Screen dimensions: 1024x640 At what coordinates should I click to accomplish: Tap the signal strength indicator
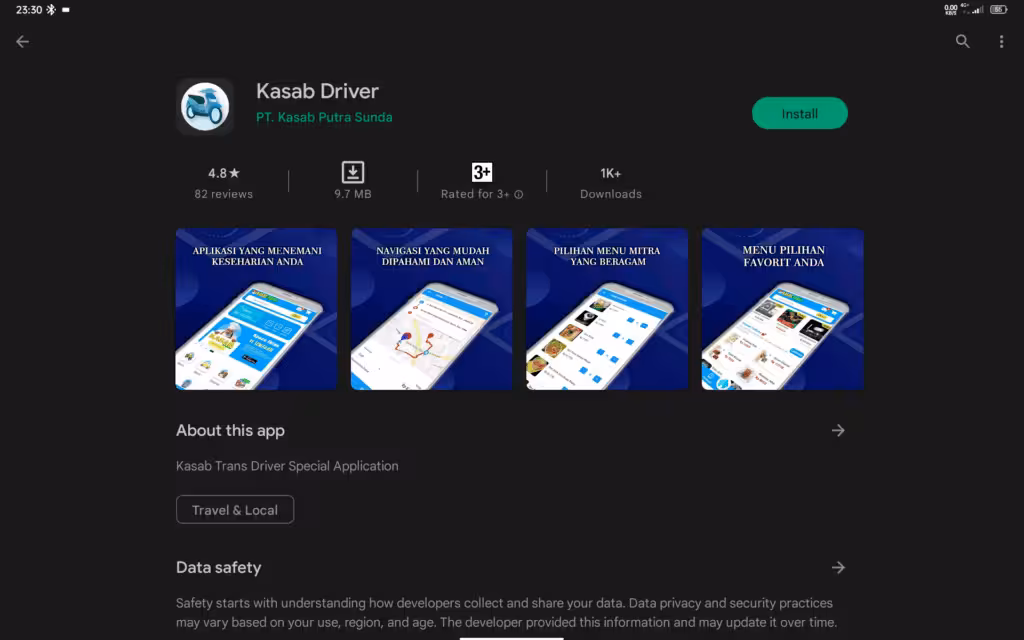978,9
